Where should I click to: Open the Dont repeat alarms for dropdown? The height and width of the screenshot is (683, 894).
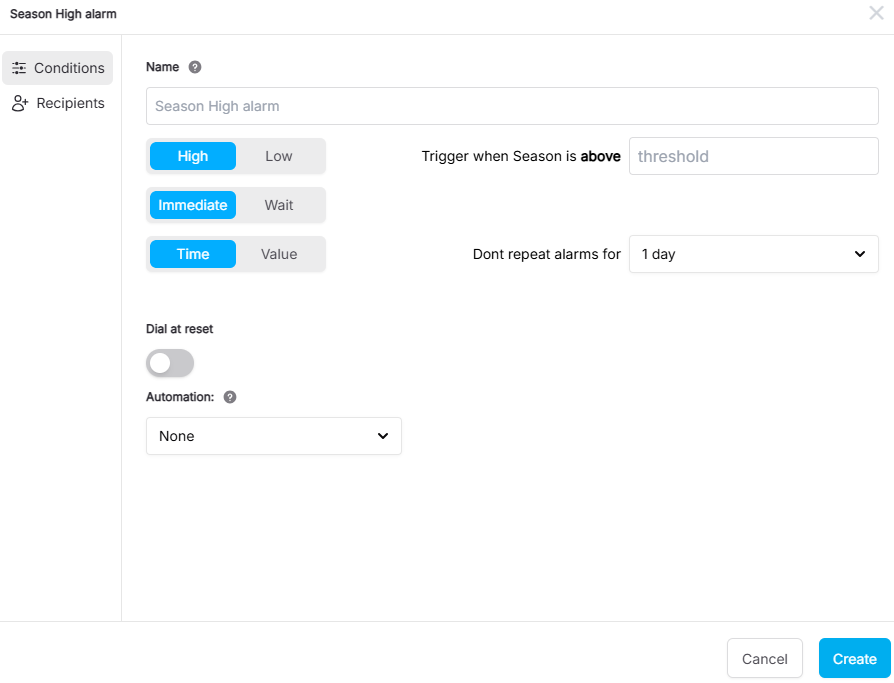tap(753, 254)
